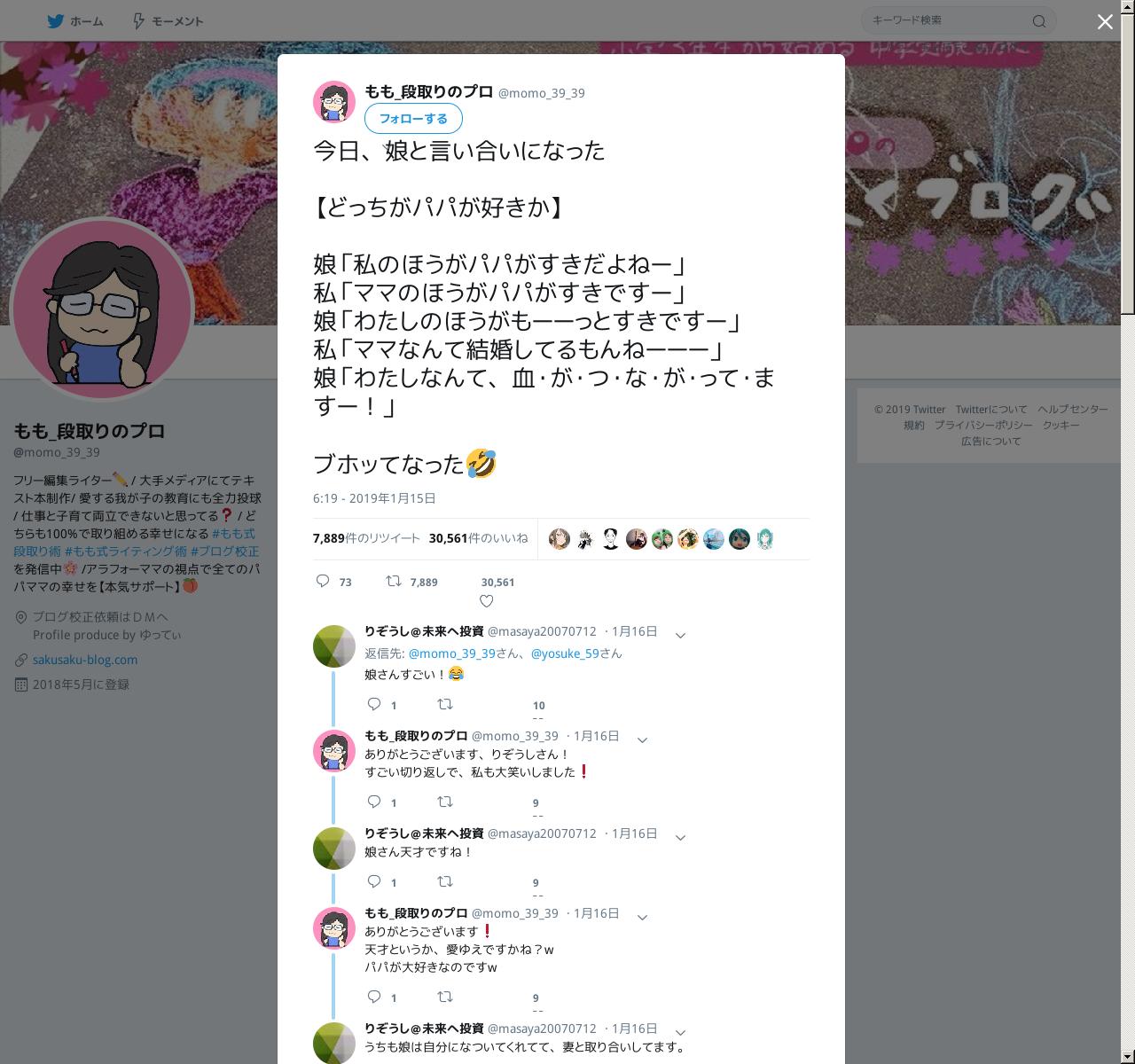This screenshot has width=1135, height=1064.
Task: Expand the chevron menu on the 娘さんすごい！ reply
Action: pos(681,635)
